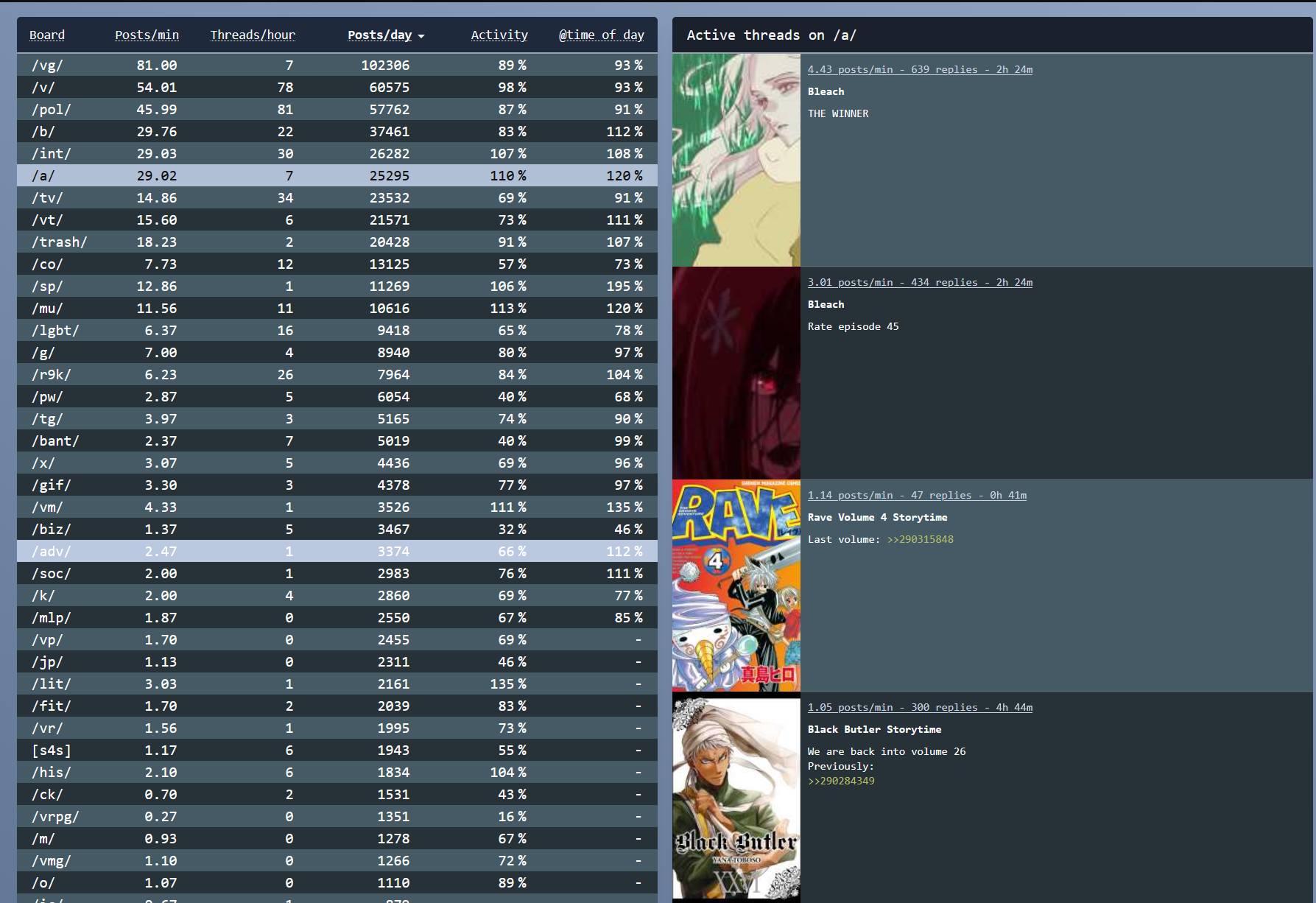Click 'THE WINNER' post text
The width and height of the screenshot is (1316, 903).
pos(838,113)
